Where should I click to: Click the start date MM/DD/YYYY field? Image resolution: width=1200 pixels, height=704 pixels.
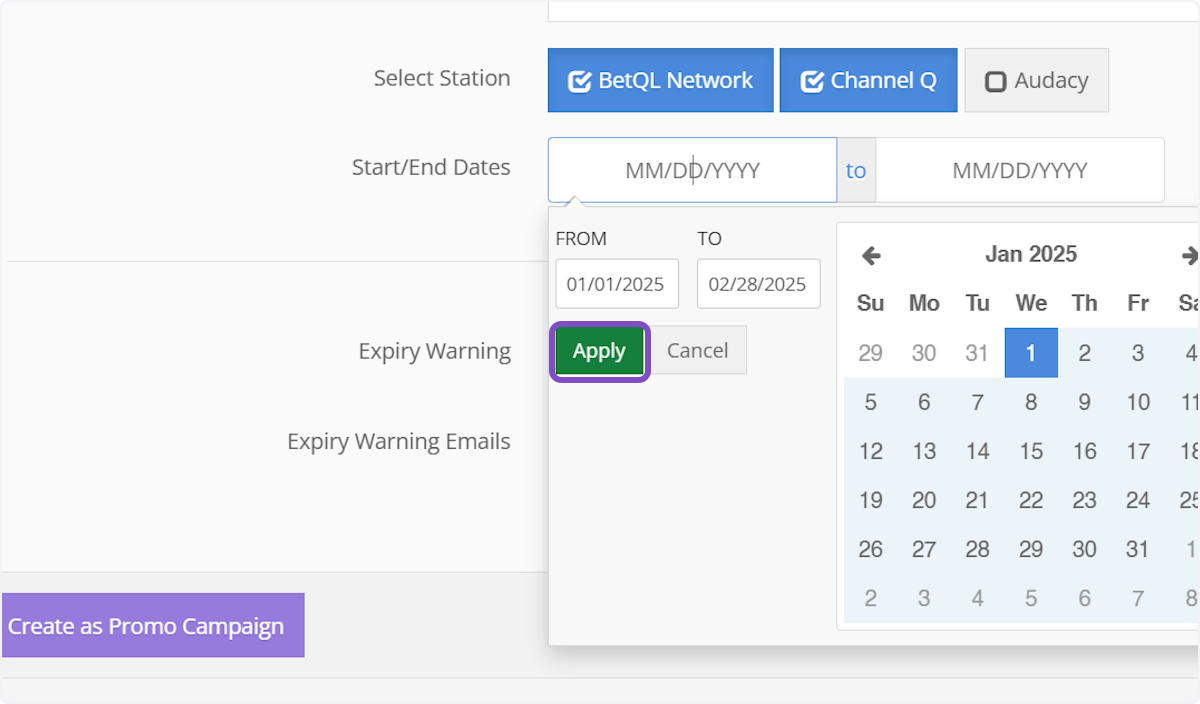coord(692,171)
